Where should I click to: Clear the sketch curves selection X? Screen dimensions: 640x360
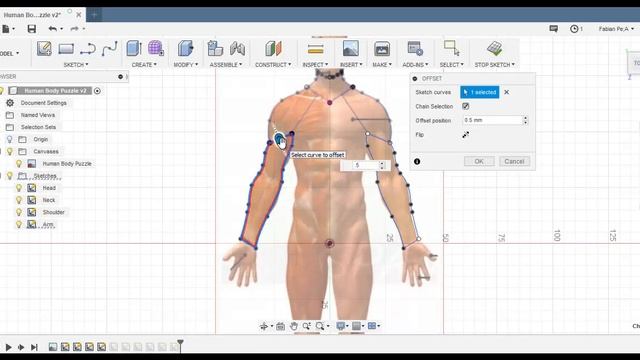pyautogui.click(x=507, y=92)
